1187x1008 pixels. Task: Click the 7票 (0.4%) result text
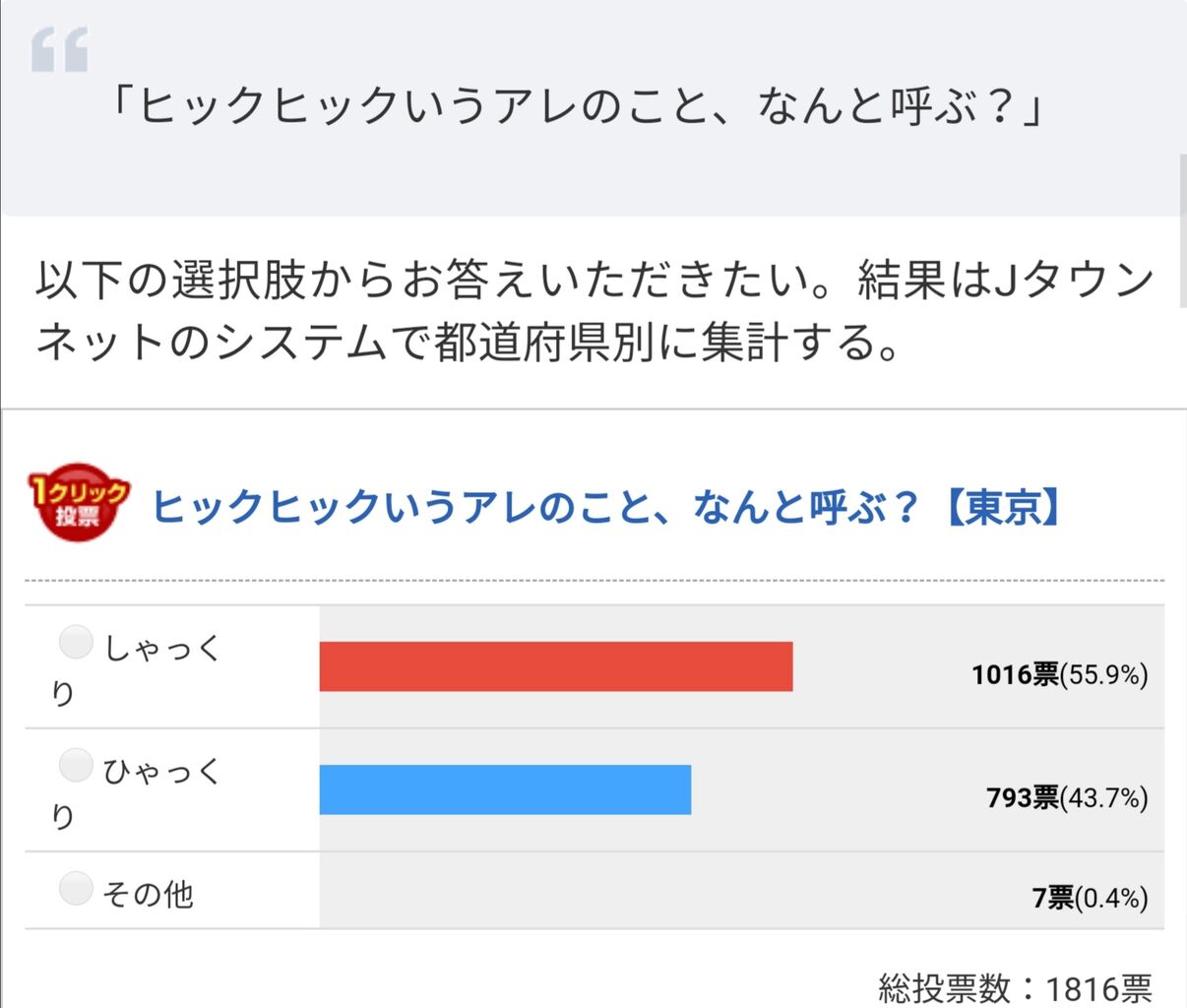point(1090,897)
